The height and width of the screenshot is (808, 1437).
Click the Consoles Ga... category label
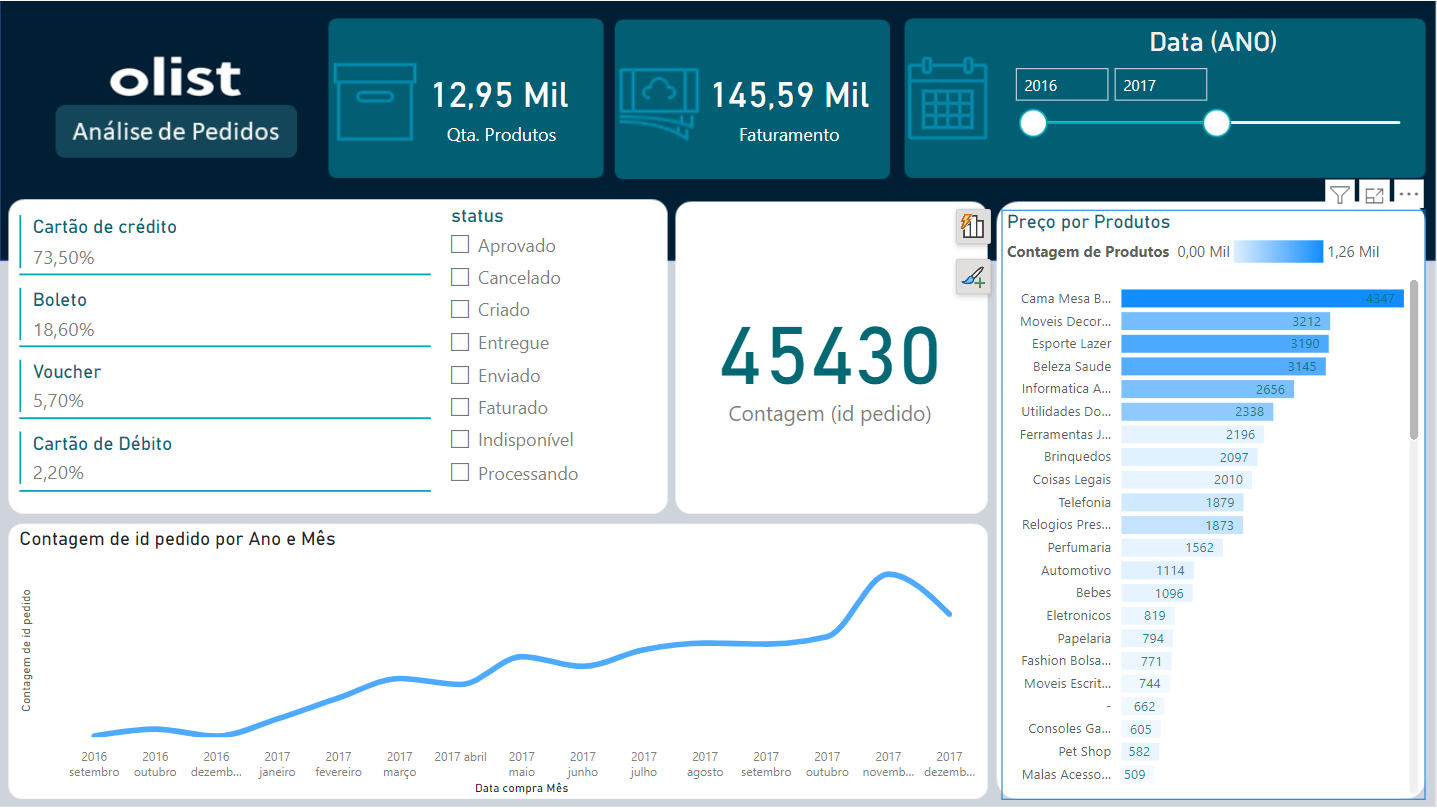(x=1069, y=729)
